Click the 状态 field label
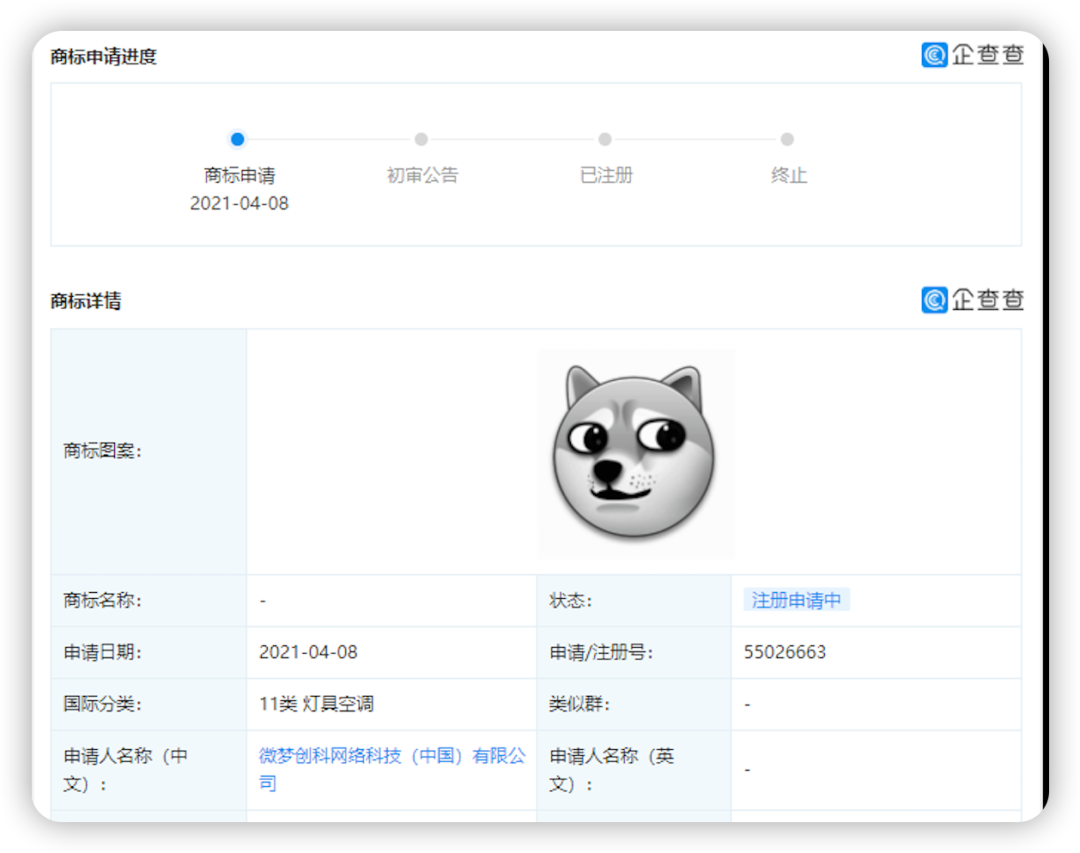Viewport: 1080px width, 853px height. tap(570, 600)
